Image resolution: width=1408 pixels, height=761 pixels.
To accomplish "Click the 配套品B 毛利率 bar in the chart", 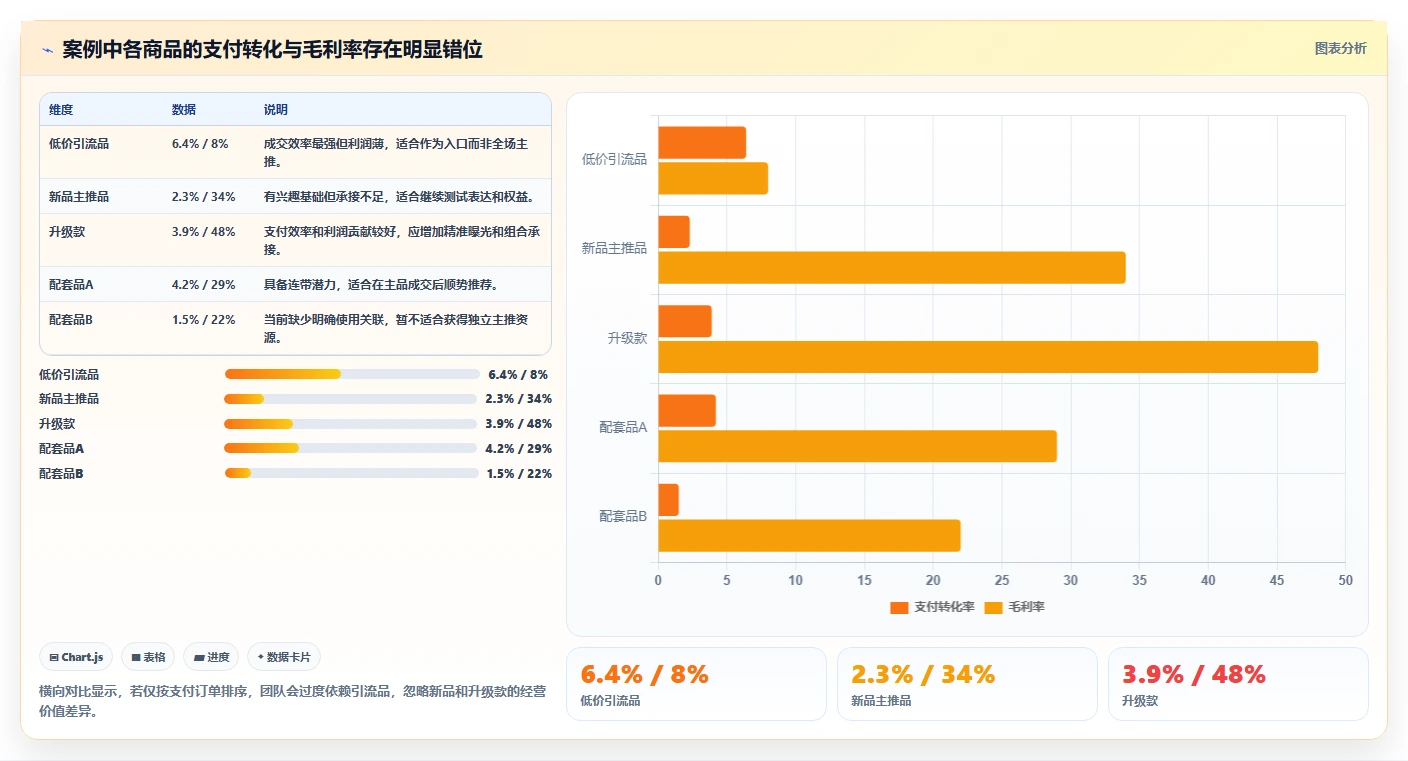I will tap(809, 536).
